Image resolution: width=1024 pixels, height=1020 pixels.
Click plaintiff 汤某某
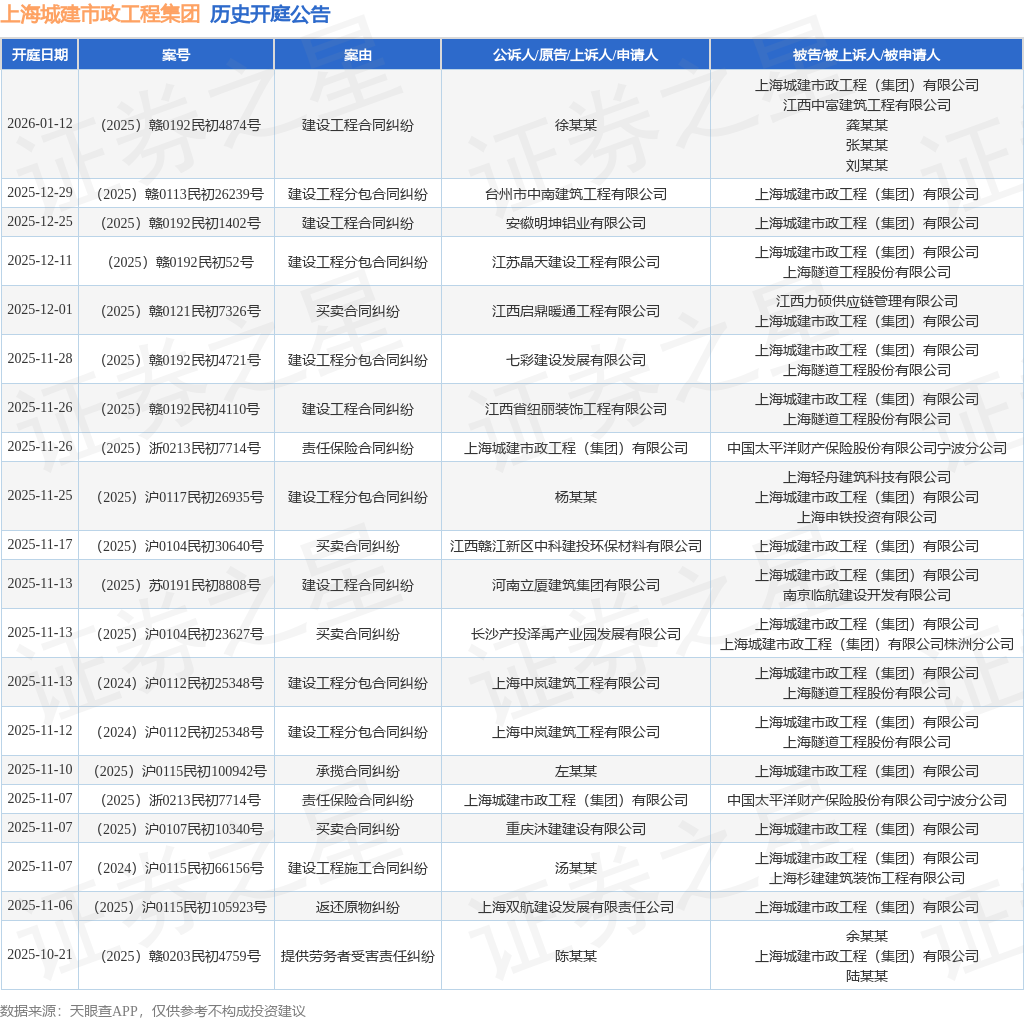[x=575, y=869]
